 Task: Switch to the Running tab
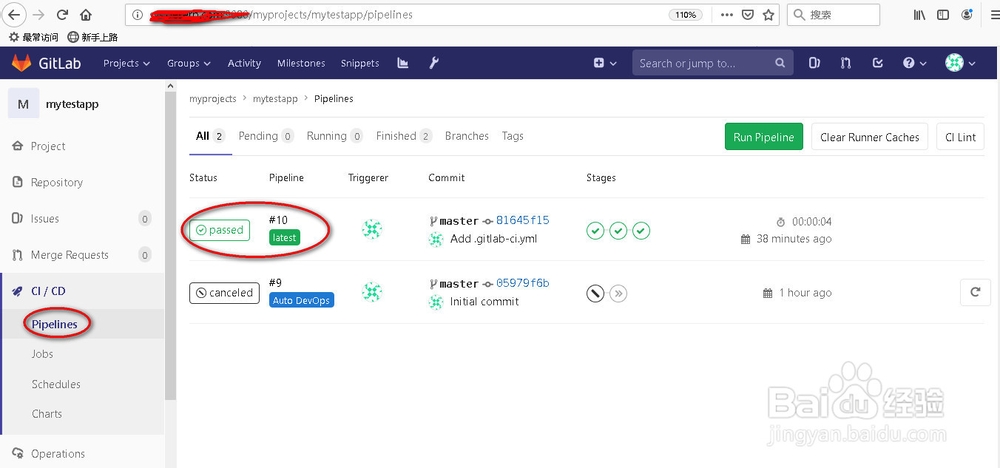click(x=335, y=136)
